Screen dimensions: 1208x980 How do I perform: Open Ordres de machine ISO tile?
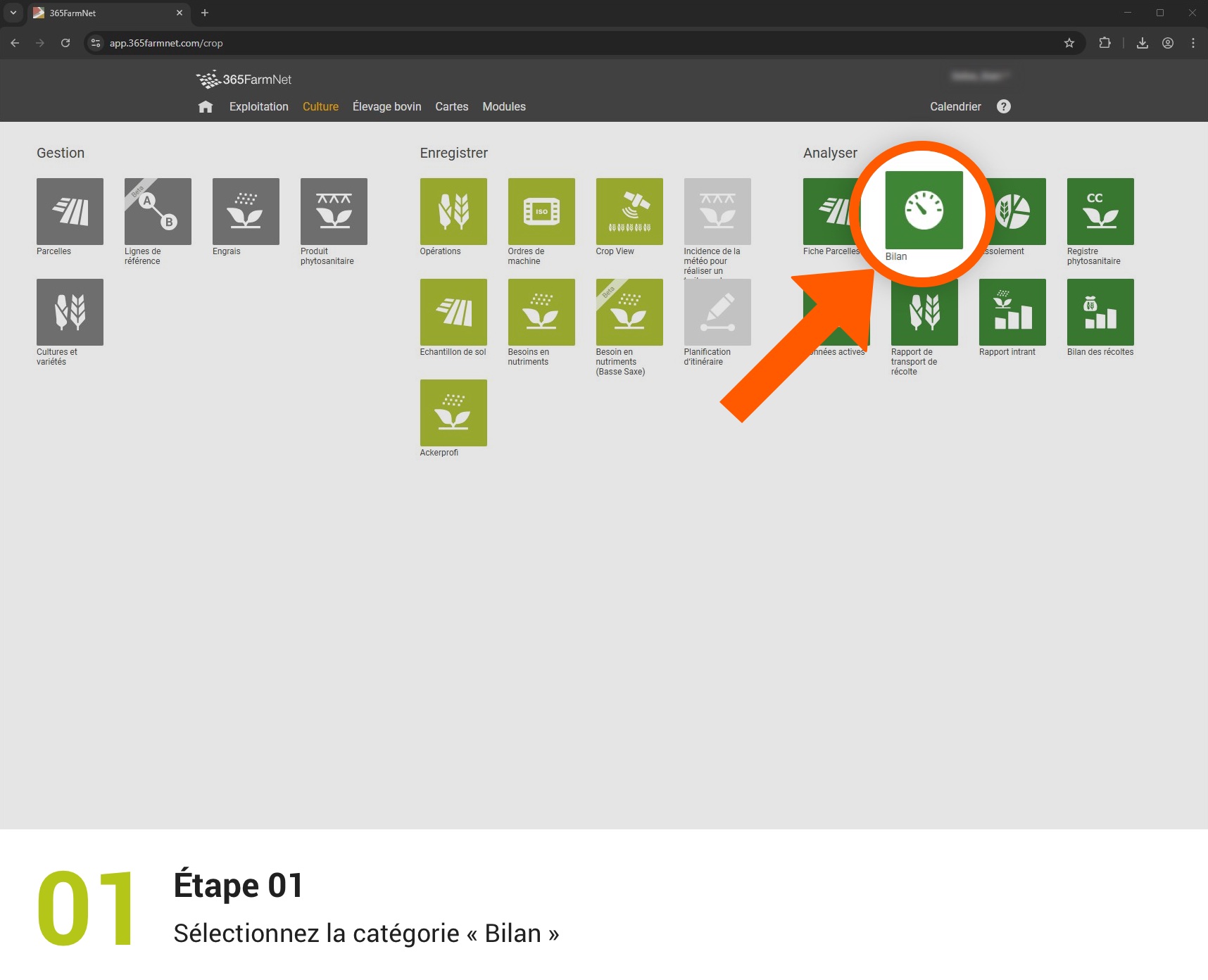point(541,211)
